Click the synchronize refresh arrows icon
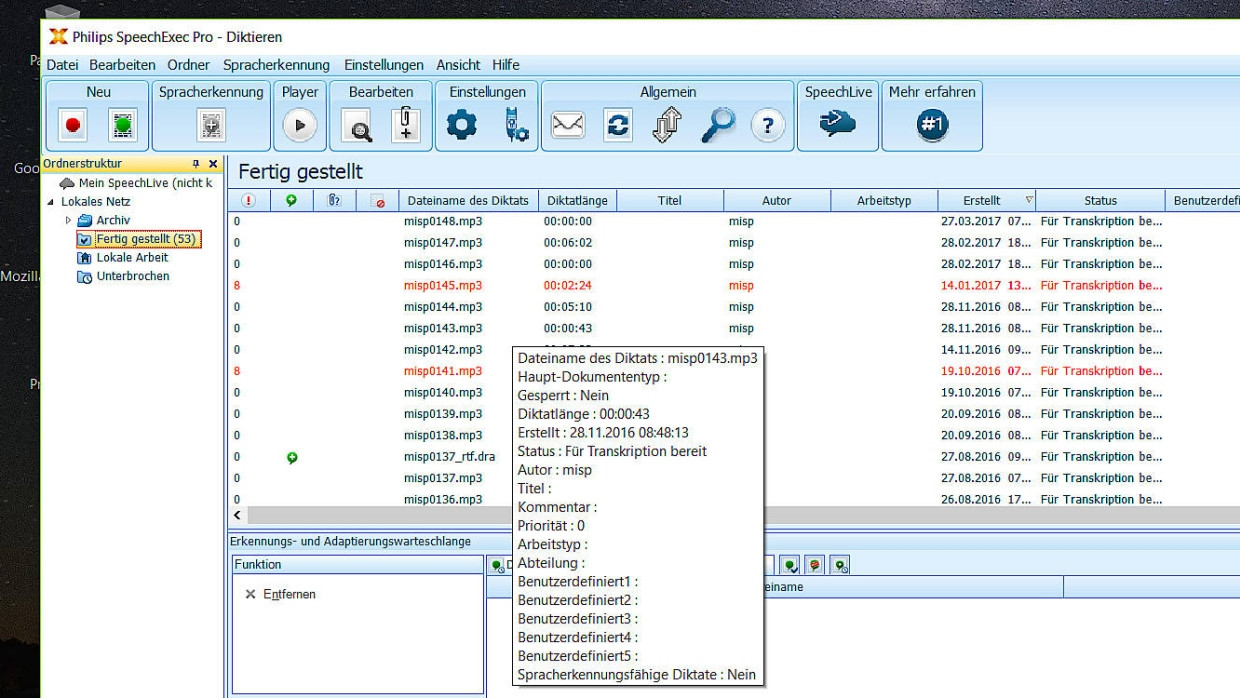 [618, 125]
